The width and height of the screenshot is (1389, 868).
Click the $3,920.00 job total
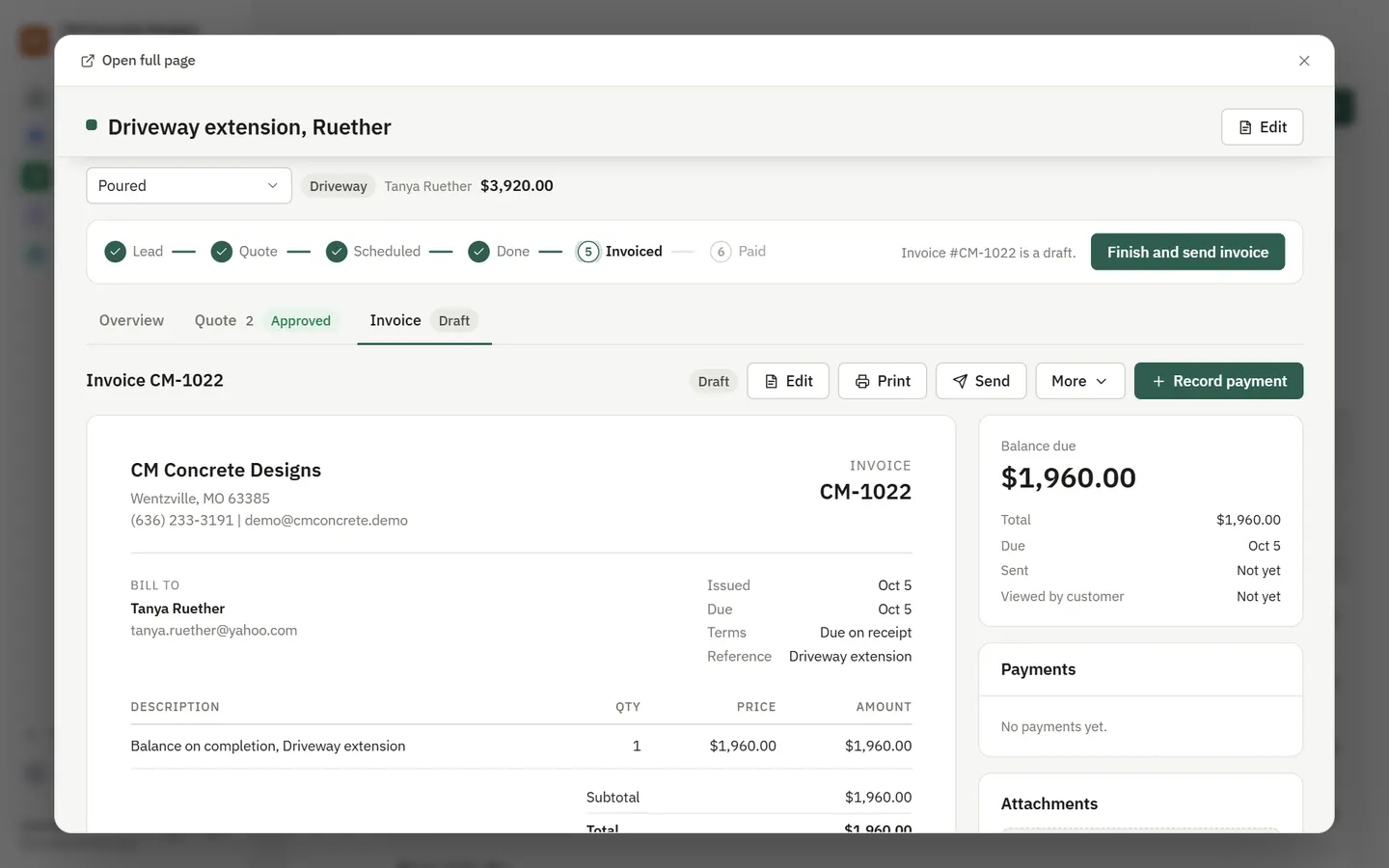(x=517, y=185)
